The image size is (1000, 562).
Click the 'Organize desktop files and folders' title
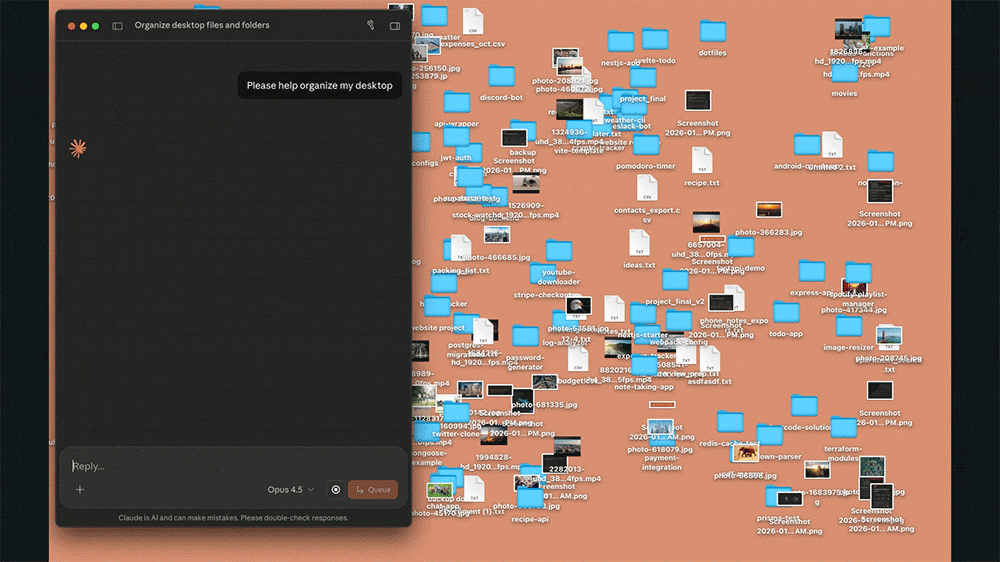202,26
